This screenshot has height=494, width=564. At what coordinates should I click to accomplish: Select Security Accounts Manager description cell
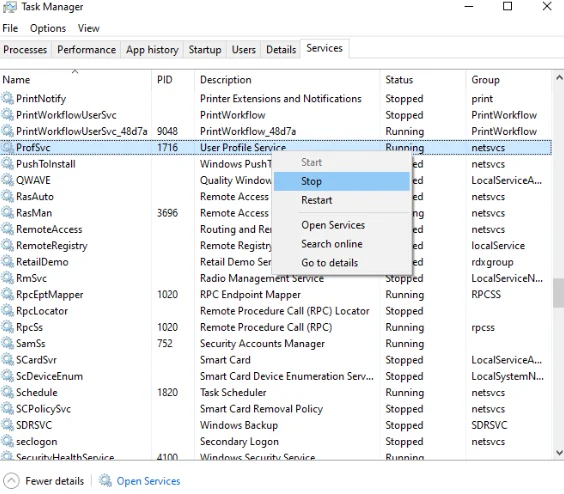(x=262, y=344)
